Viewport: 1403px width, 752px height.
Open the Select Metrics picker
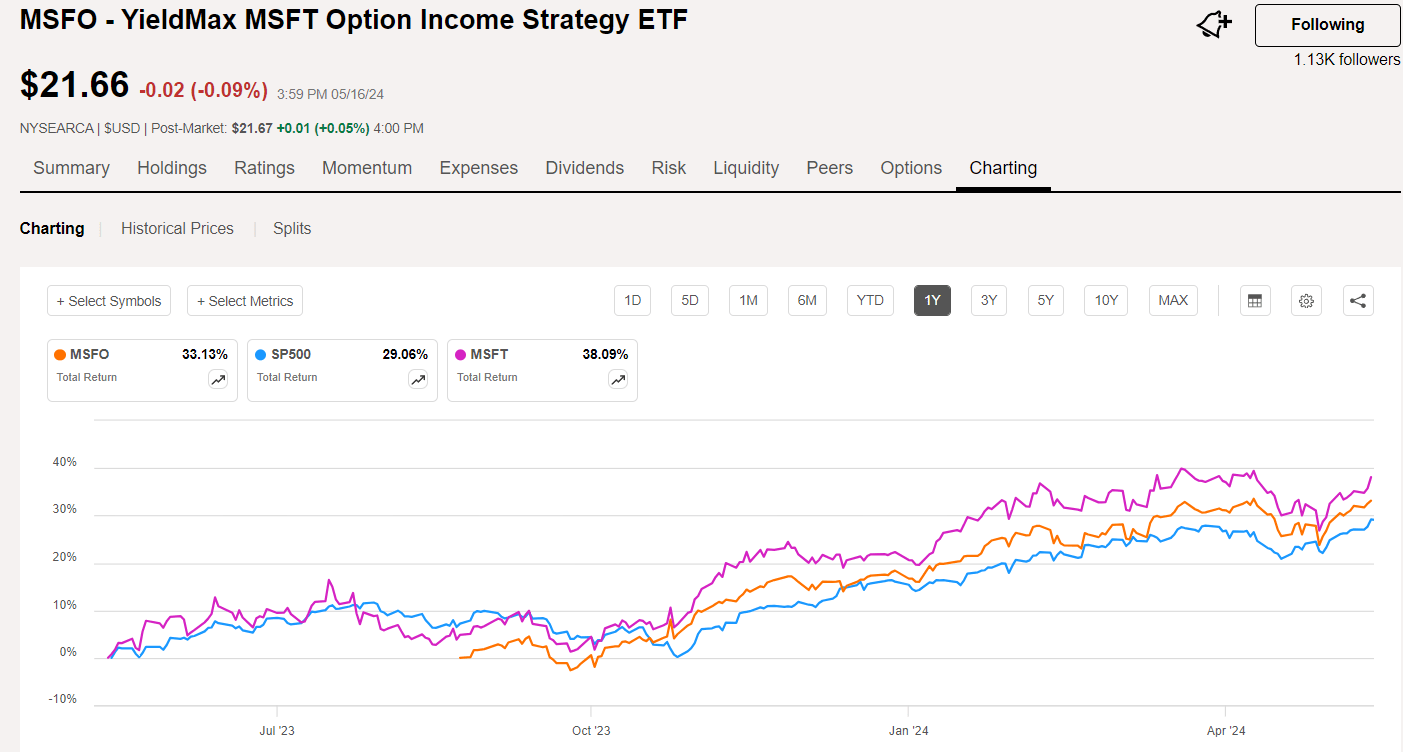pos(244,300)
